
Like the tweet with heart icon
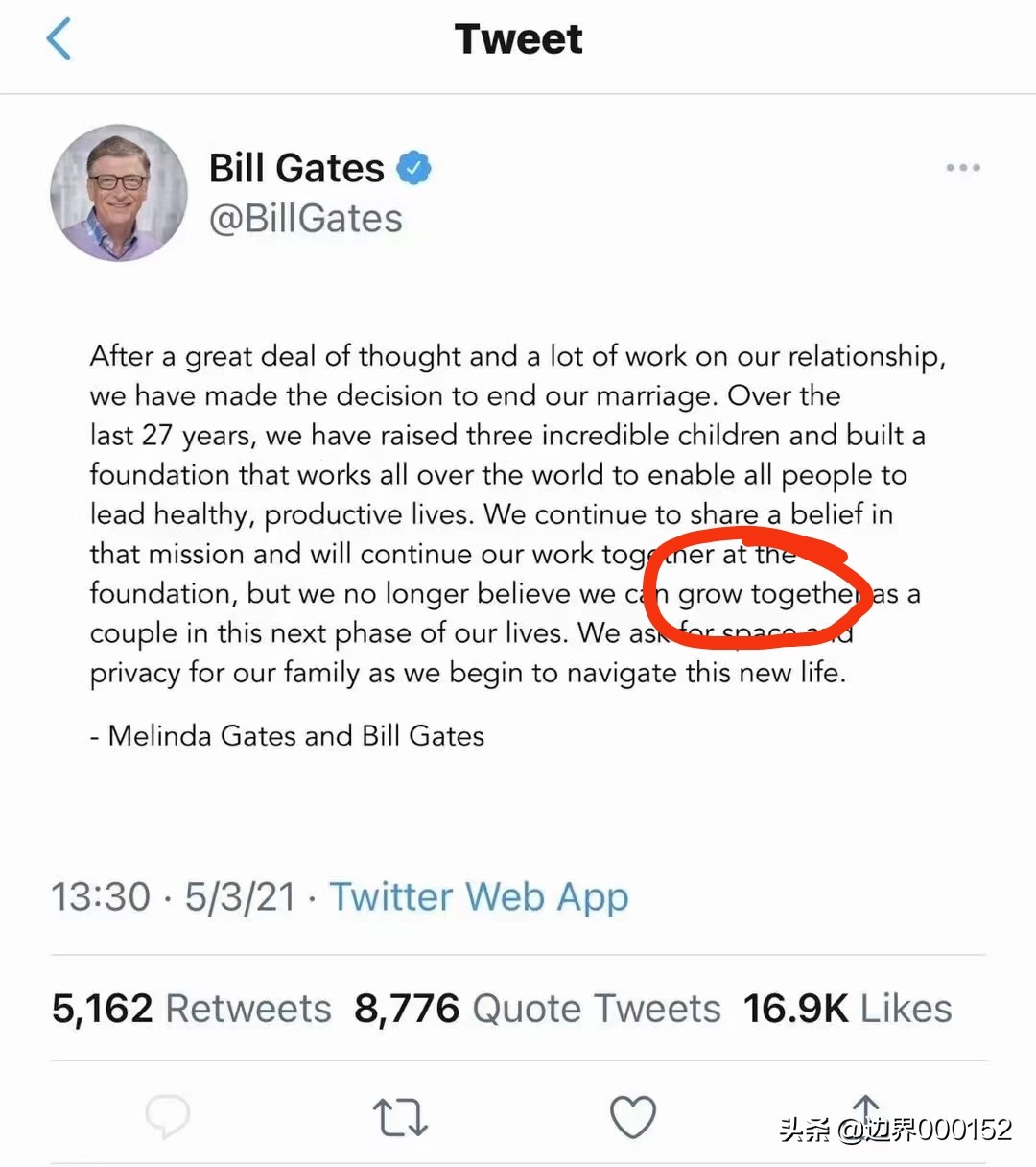pyautogui.click(x=633, y=1117)
